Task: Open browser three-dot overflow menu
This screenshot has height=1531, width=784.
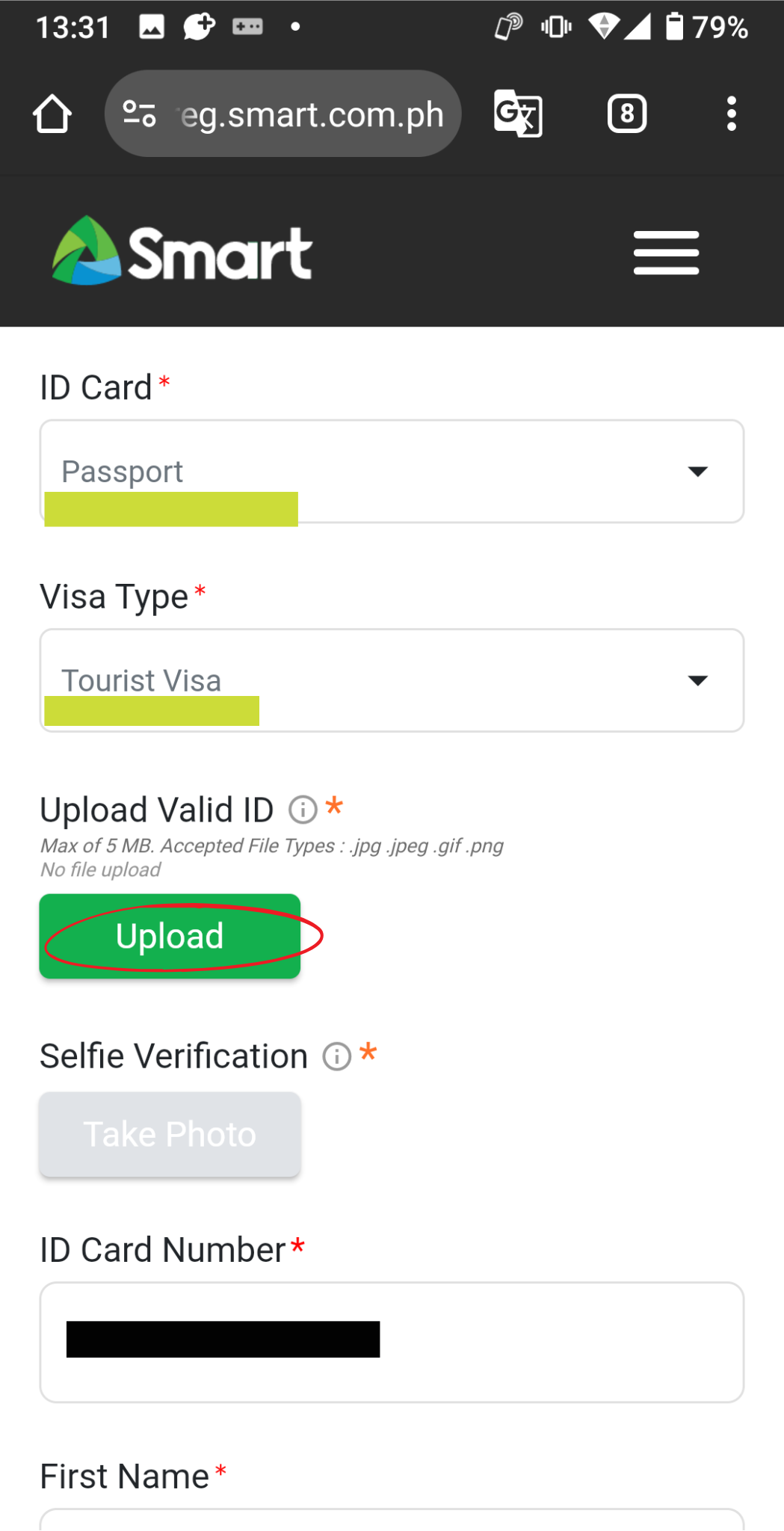Action: 732,114
